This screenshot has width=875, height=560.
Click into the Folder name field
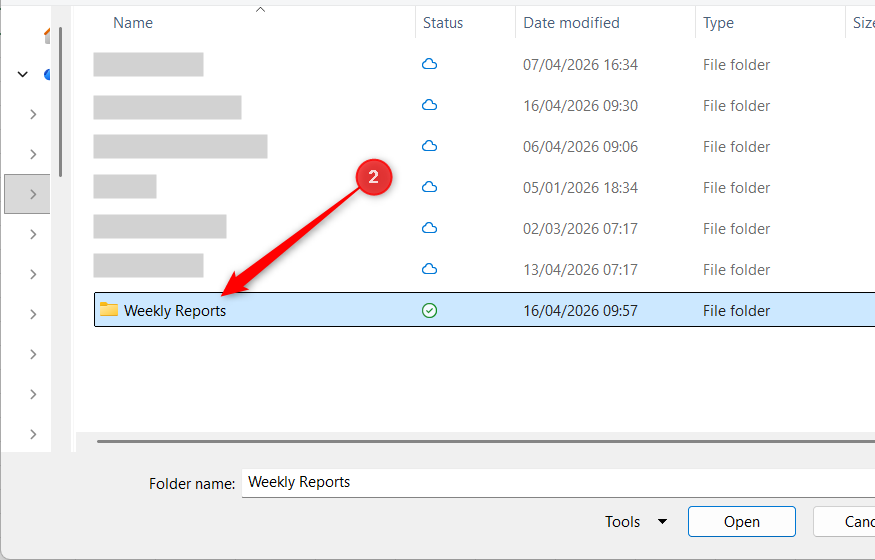(558, 482)
